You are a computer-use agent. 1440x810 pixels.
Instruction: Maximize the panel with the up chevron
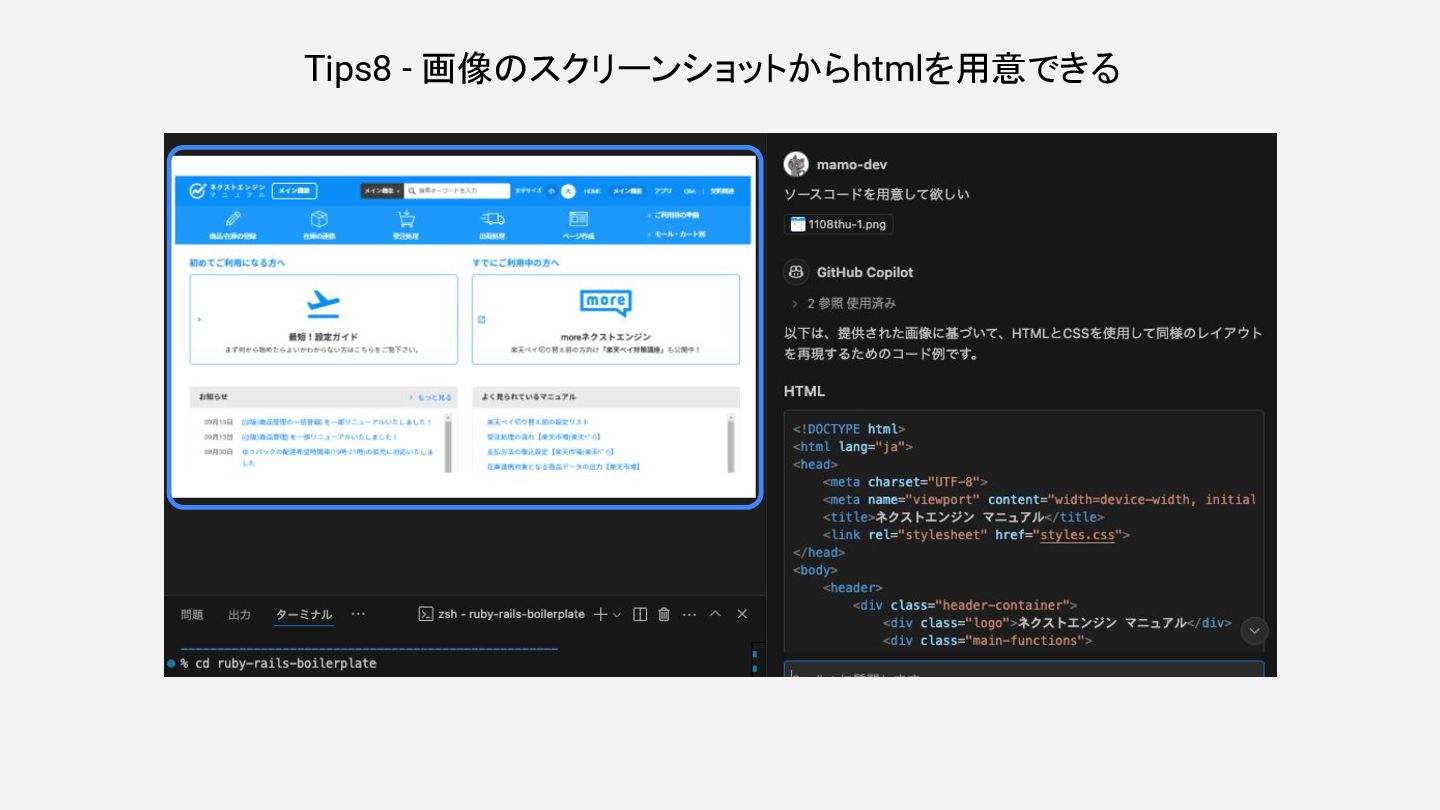point(715,614)
